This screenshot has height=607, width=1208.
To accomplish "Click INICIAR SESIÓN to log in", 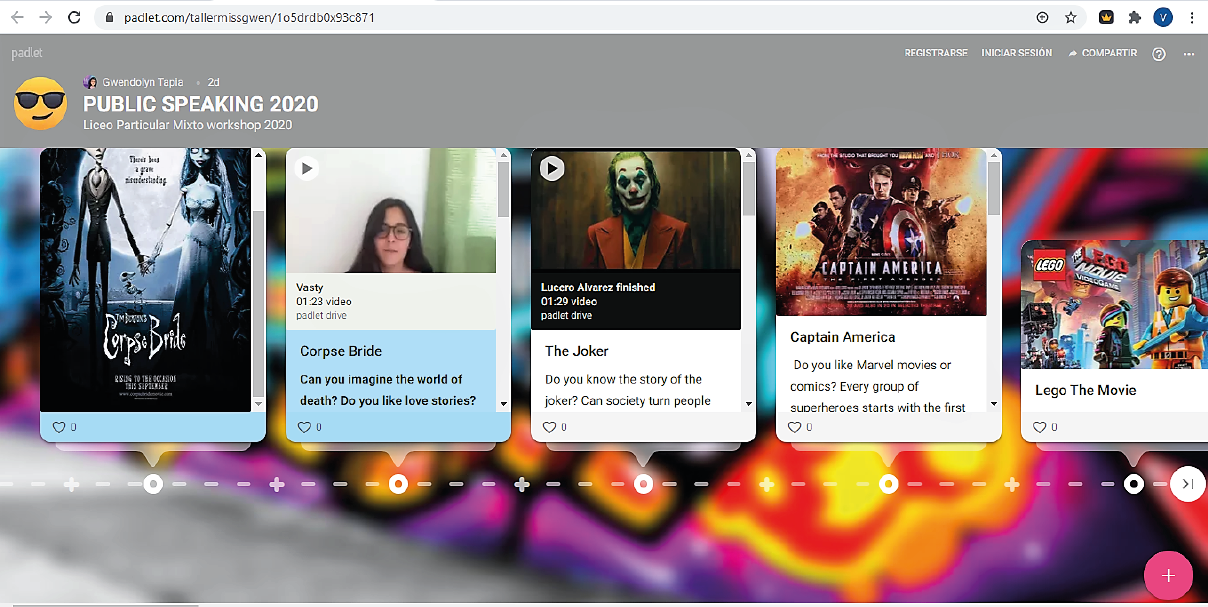I will pos(1016,53).
